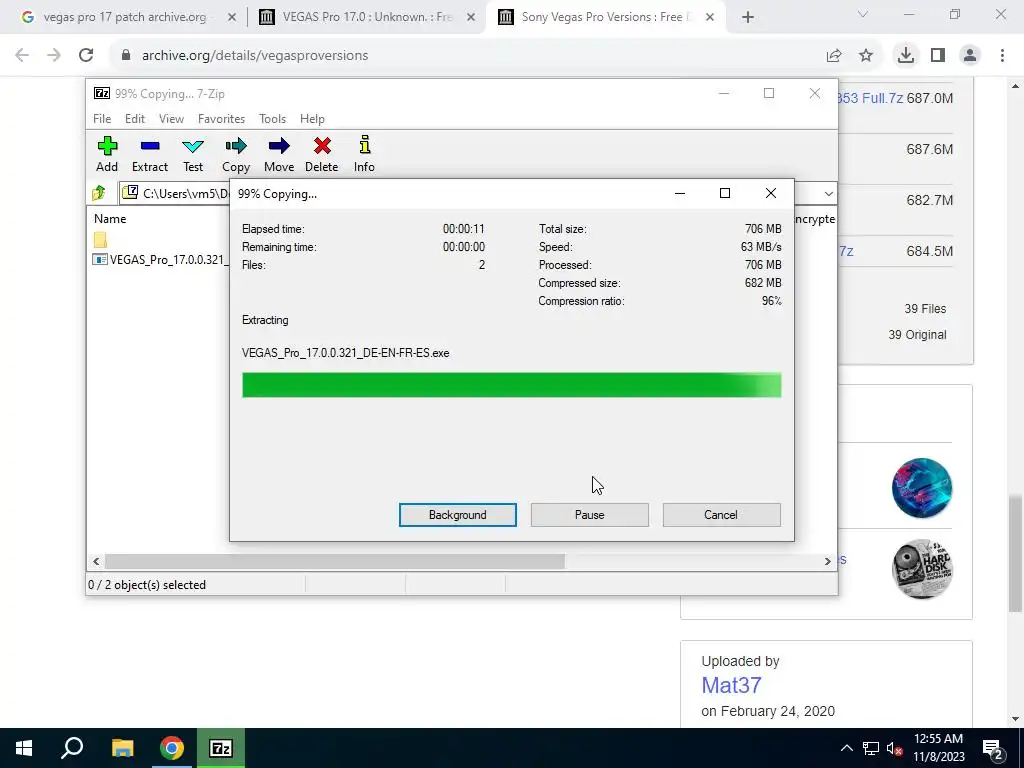Click the green extraction progress bar
Image resolution: width=1024 pixels, height=768 pixels.
[x=511, y=385]
